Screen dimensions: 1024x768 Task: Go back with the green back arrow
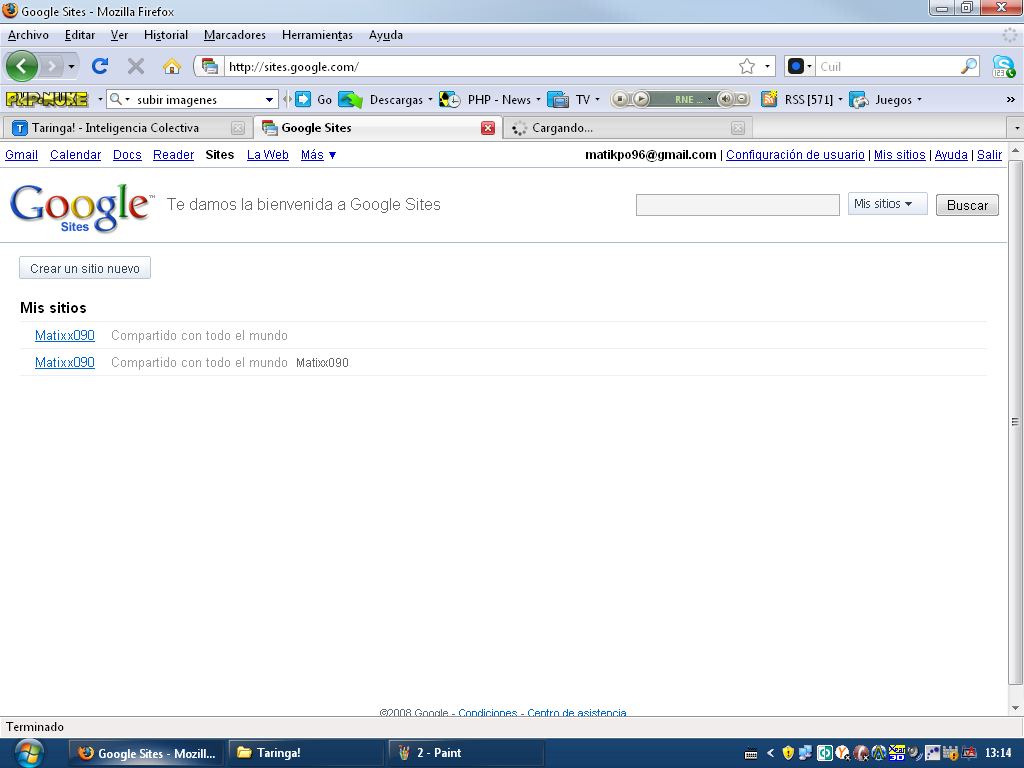(x=22, y=66)
